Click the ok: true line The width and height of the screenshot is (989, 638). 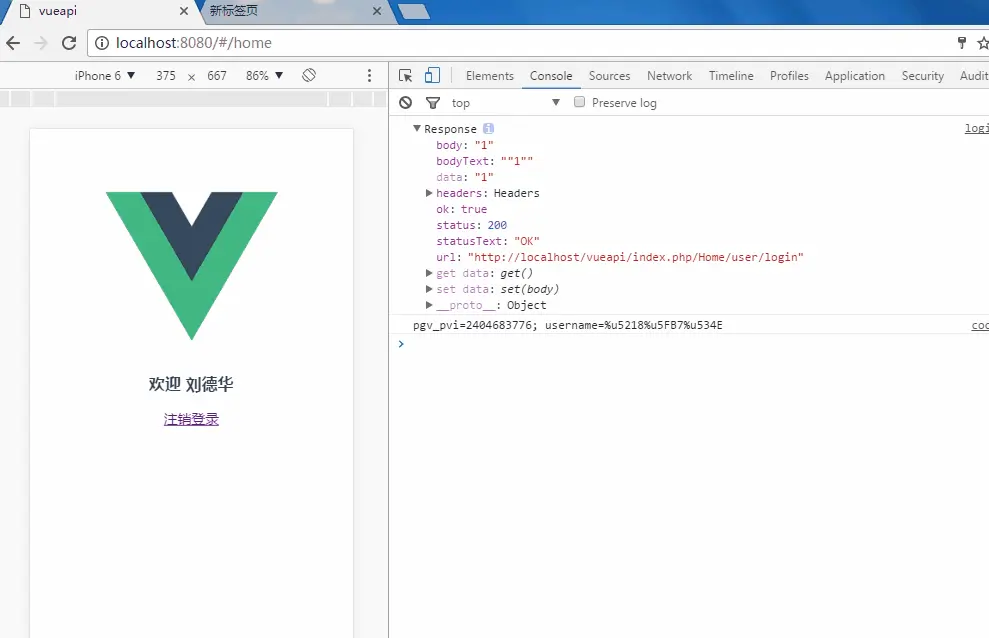tap(461, 209)
